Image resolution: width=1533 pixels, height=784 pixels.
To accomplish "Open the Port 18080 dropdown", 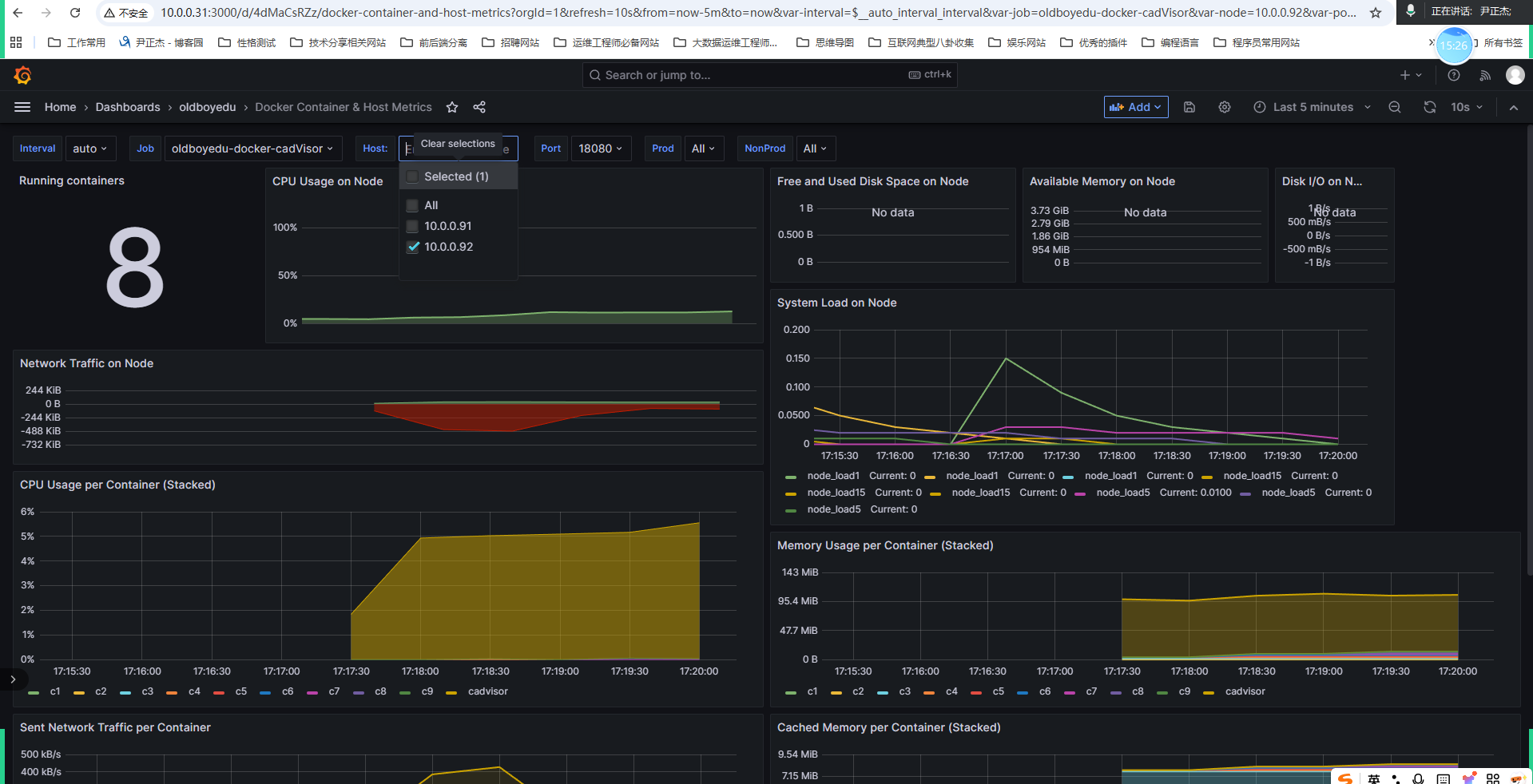I will tap(601, 148).
